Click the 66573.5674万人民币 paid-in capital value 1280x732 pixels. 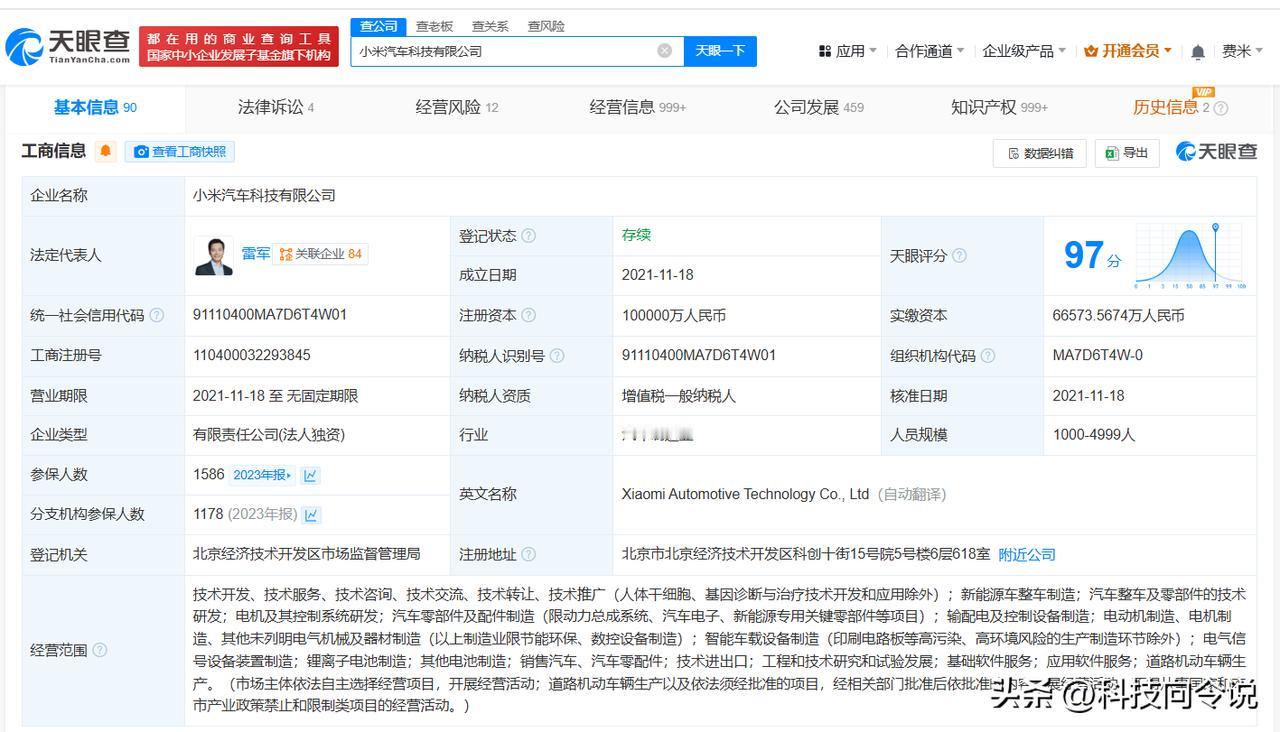(1118, 315)
